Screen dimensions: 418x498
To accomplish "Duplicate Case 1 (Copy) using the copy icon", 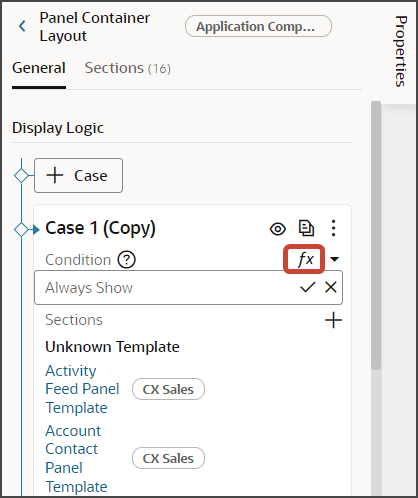I will click(x=306, y=229).
